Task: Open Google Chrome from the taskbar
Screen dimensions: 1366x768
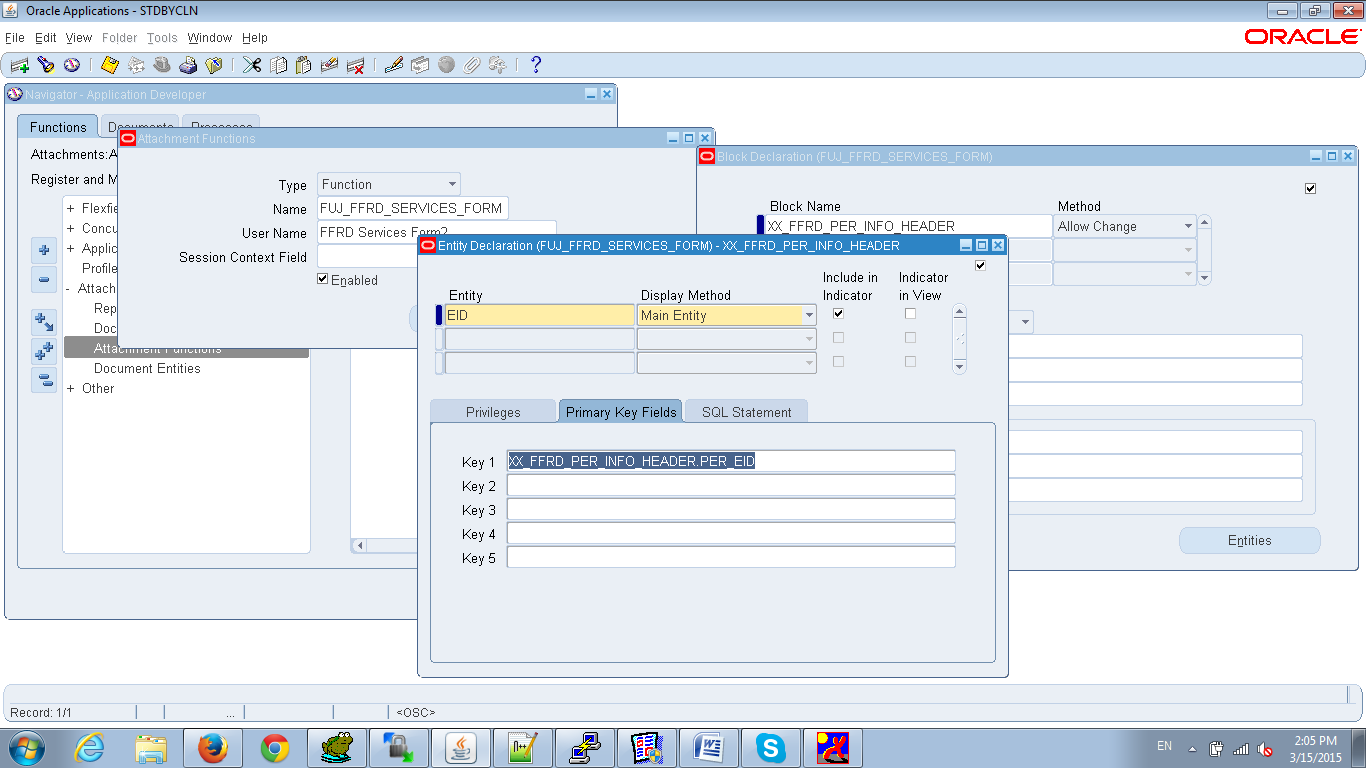Action: tap(275, 748)
